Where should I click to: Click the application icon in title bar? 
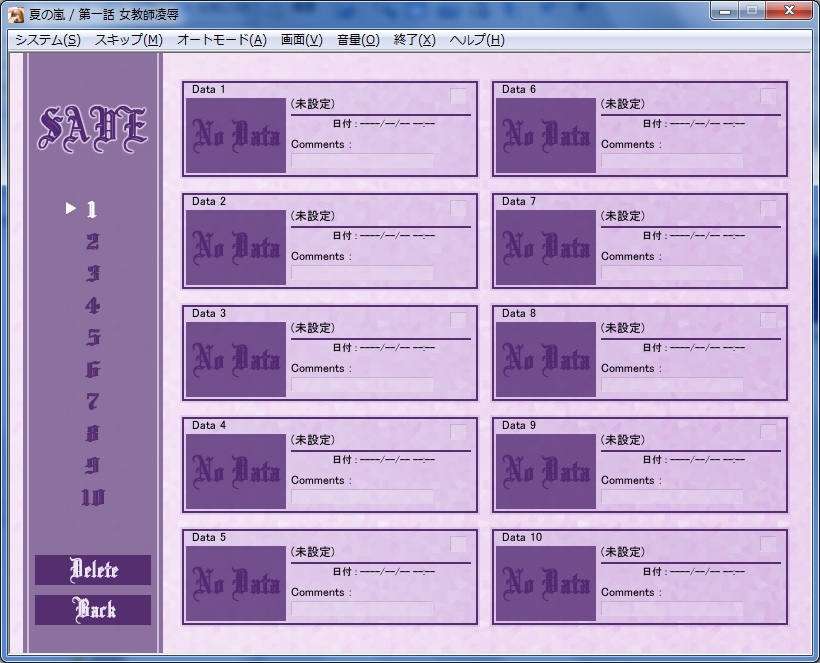(x=16, y=13)
